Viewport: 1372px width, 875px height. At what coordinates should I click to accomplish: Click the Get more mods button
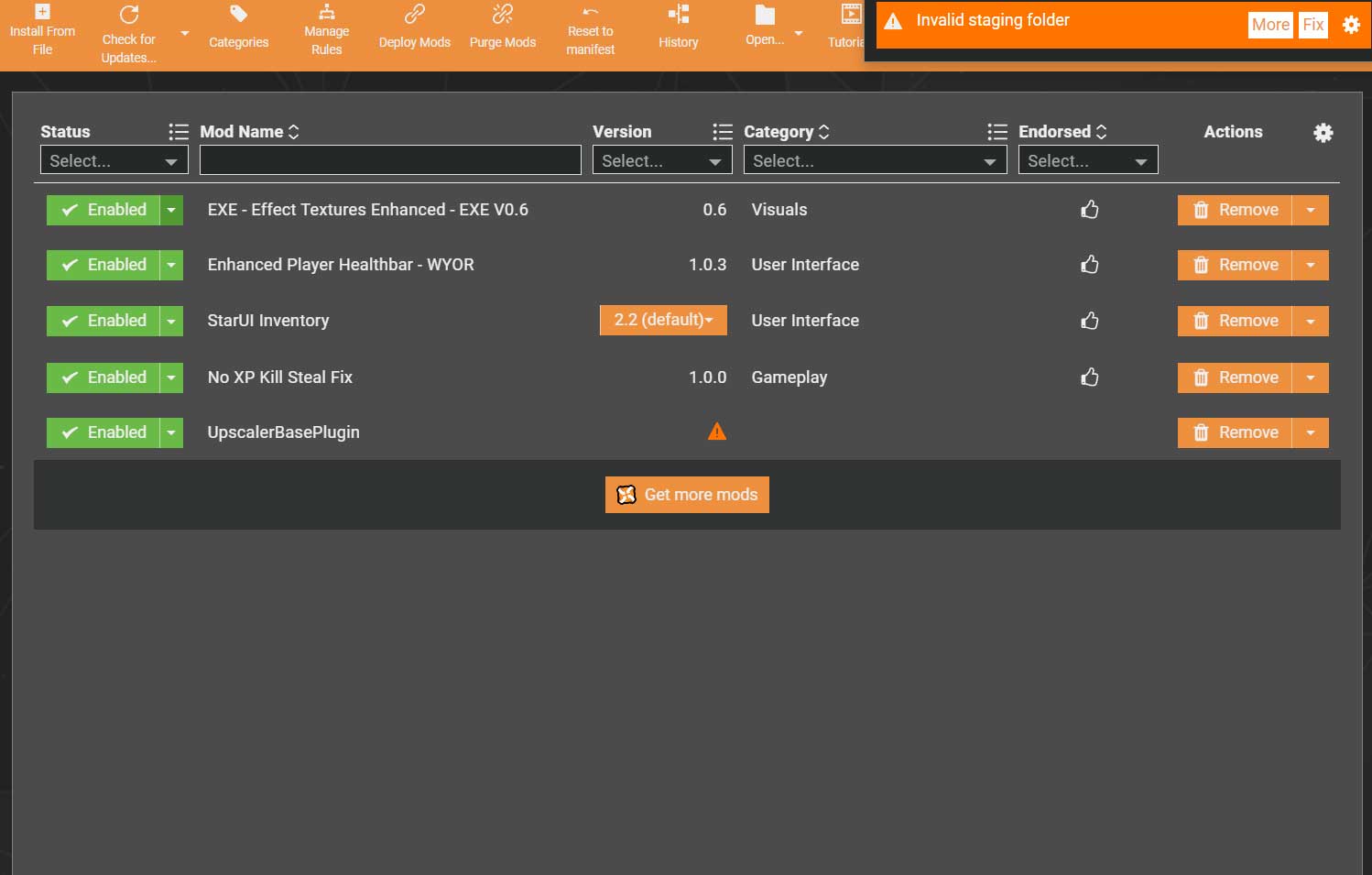coord(687,495)
